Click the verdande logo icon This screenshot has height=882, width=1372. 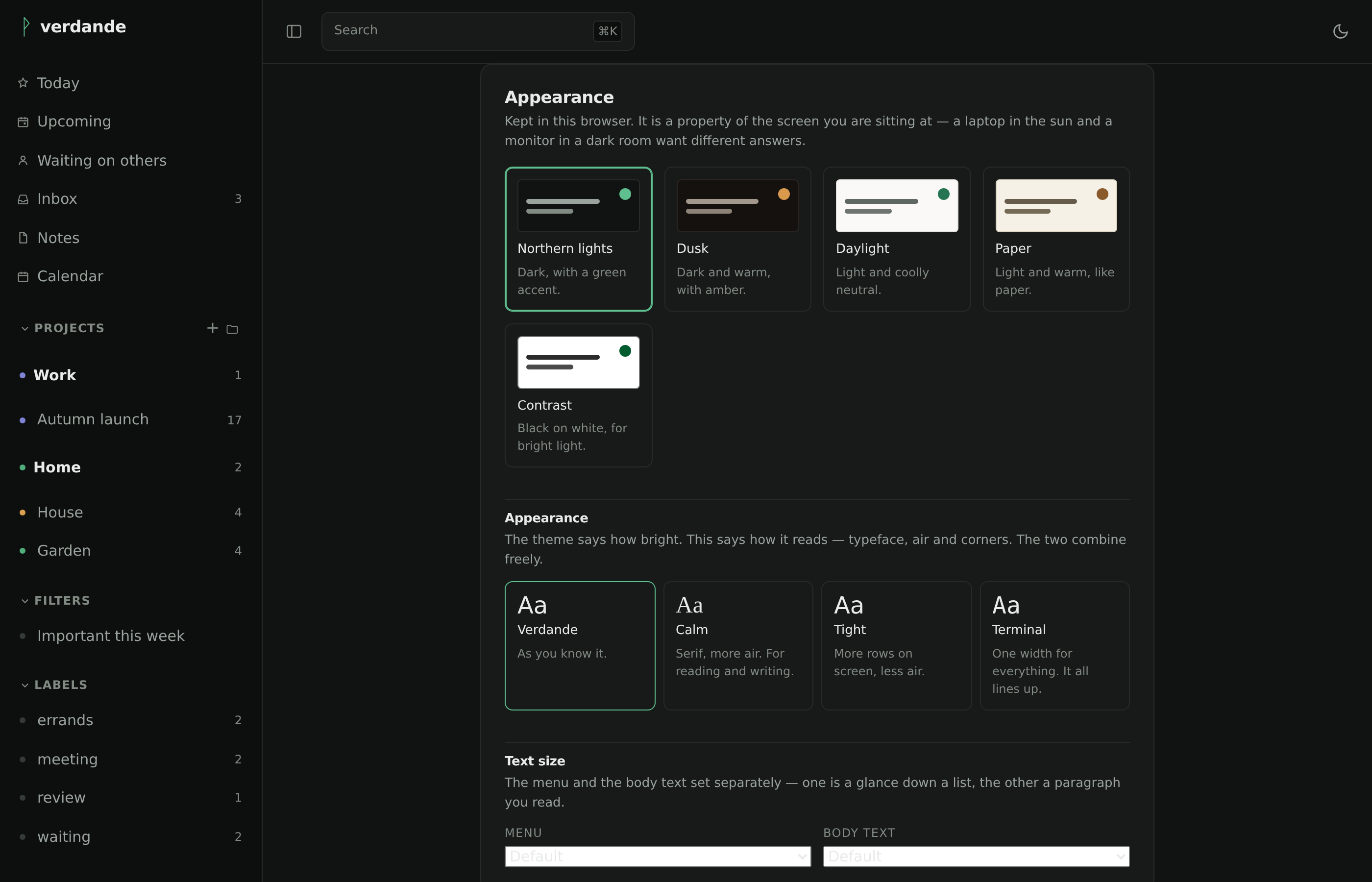25,26
